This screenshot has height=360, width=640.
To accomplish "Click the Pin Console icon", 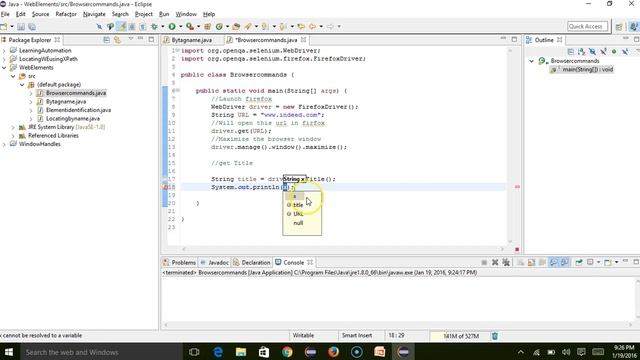I will pos(579,262).
